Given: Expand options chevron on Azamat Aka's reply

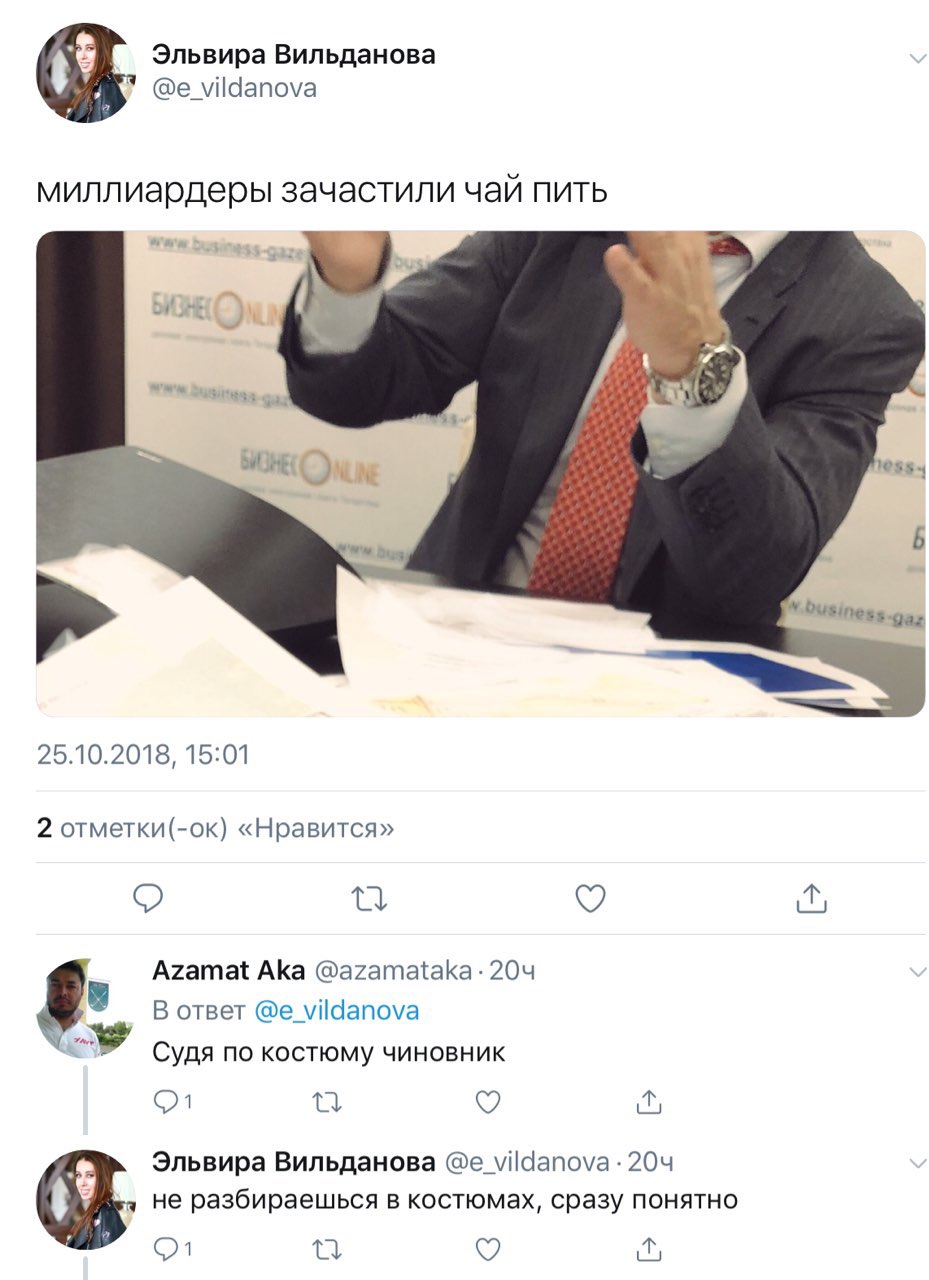Looking at the screenshot, I should [x=917, y=971].
